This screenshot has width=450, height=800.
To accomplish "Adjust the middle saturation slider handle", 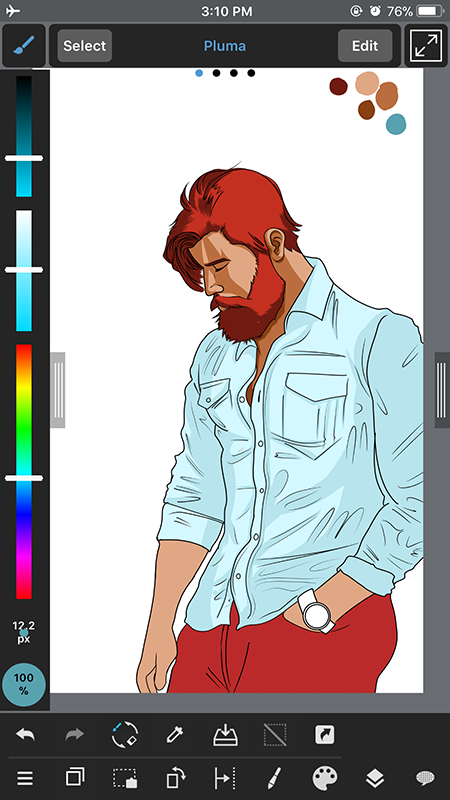I will pos(24,270).
